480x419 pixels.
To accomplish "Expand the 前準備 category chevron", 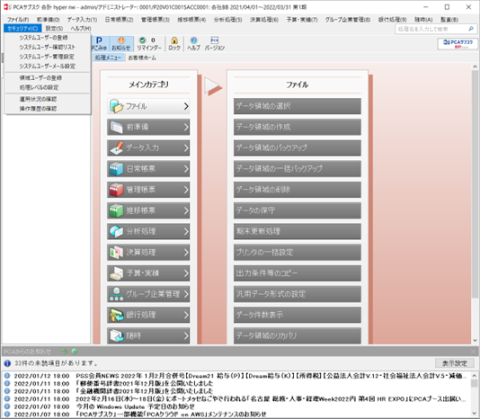I will (x=186, y=127).
